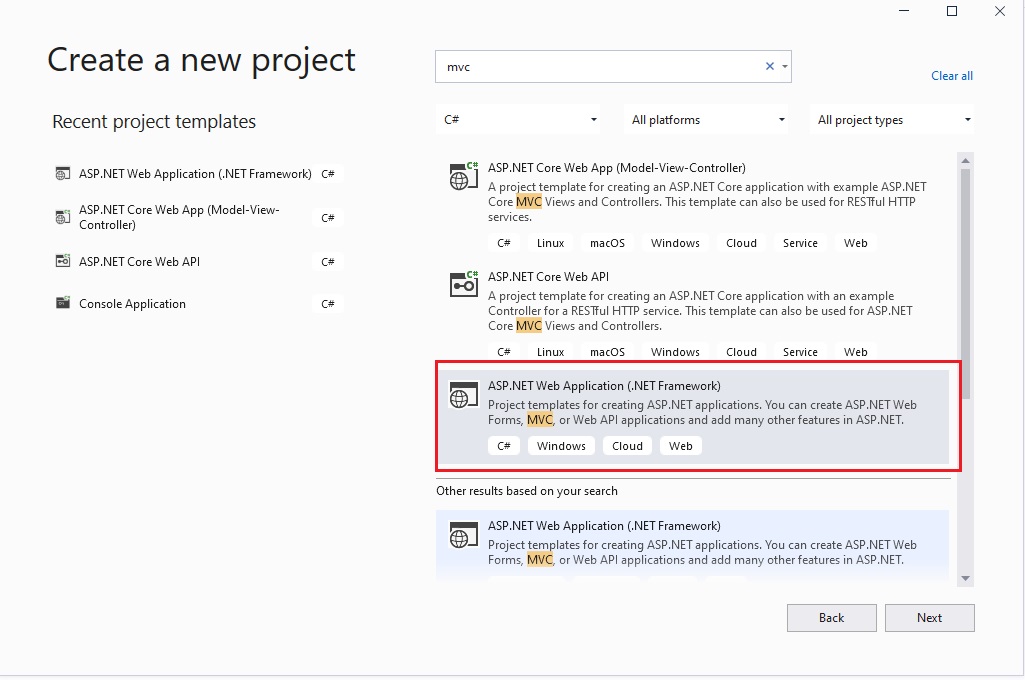Screen dimensions: 1025x680
Task: Click the recent ASP.NET Core Web API template icon
Action: coord(63,262)
